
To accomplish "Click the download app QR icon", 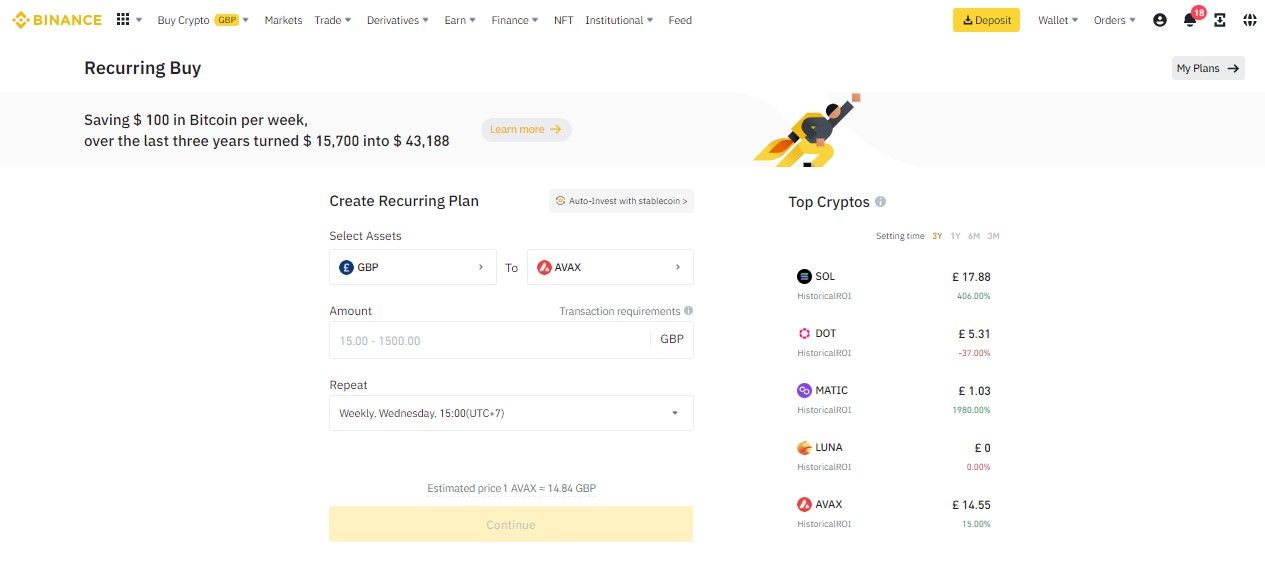I will [1220, 20].
